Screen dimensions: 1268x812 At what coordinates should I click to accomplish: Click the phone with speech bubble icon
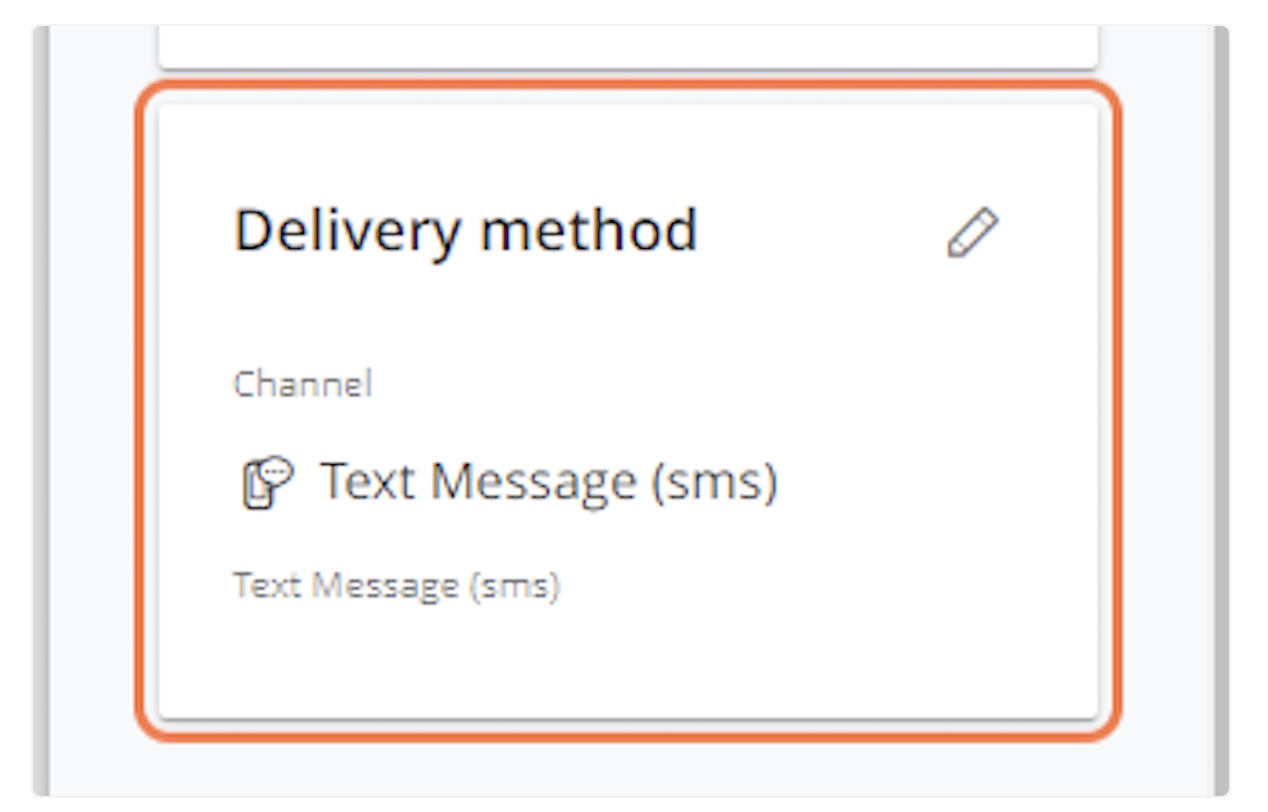click(267, 483)
